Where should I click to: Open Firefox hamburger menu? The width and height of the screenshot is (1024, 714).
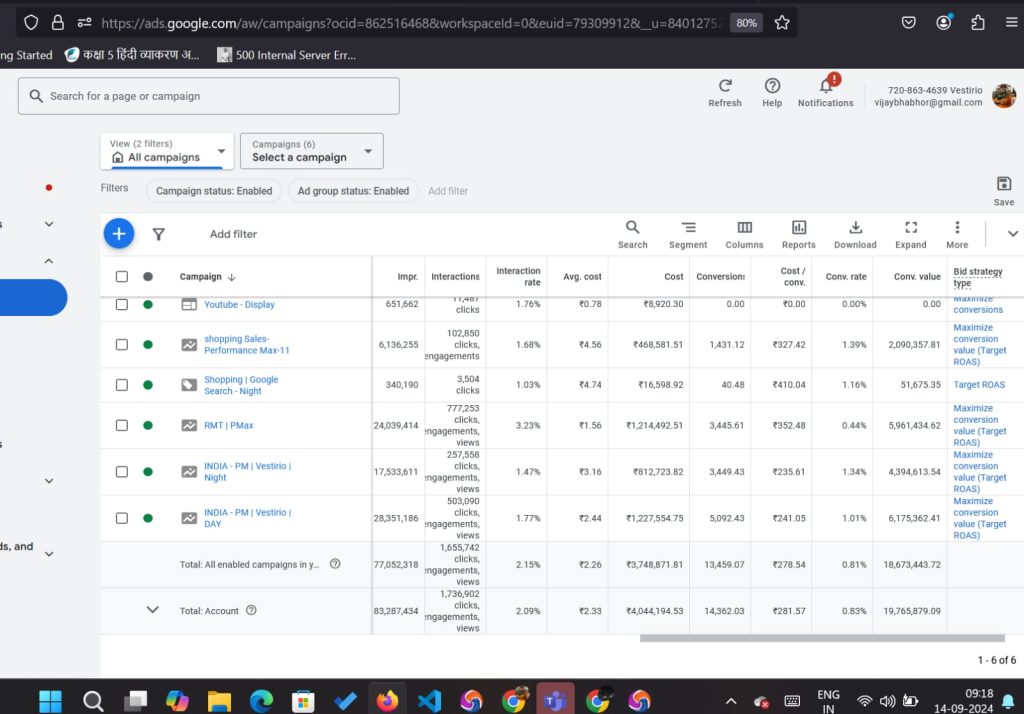click(1012, 22)
